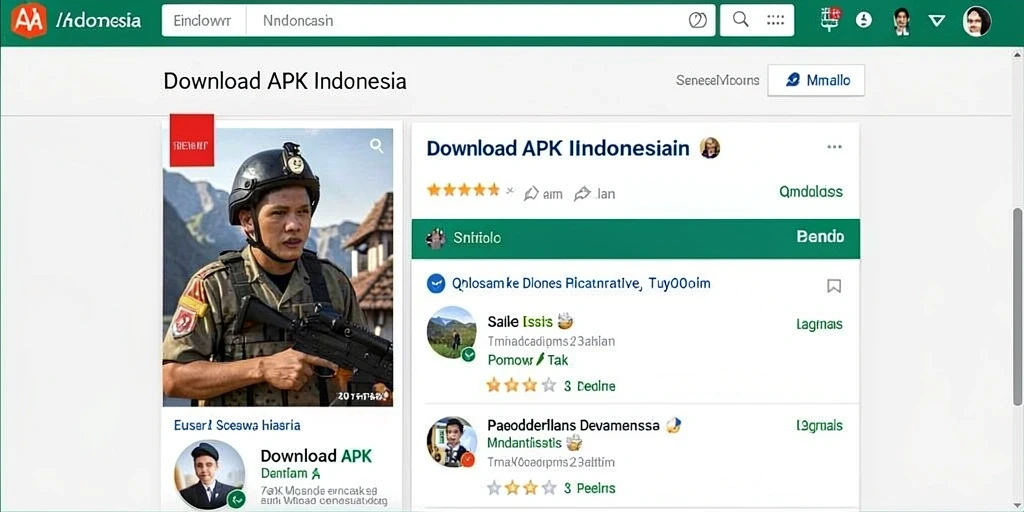Click star rating above 3 Deaine

pos(521,385)
